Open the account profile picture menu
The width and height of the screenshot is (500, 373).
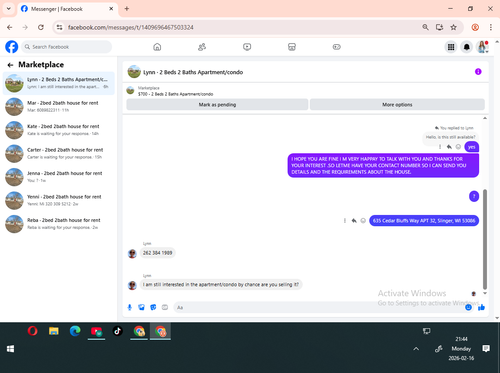482,47
